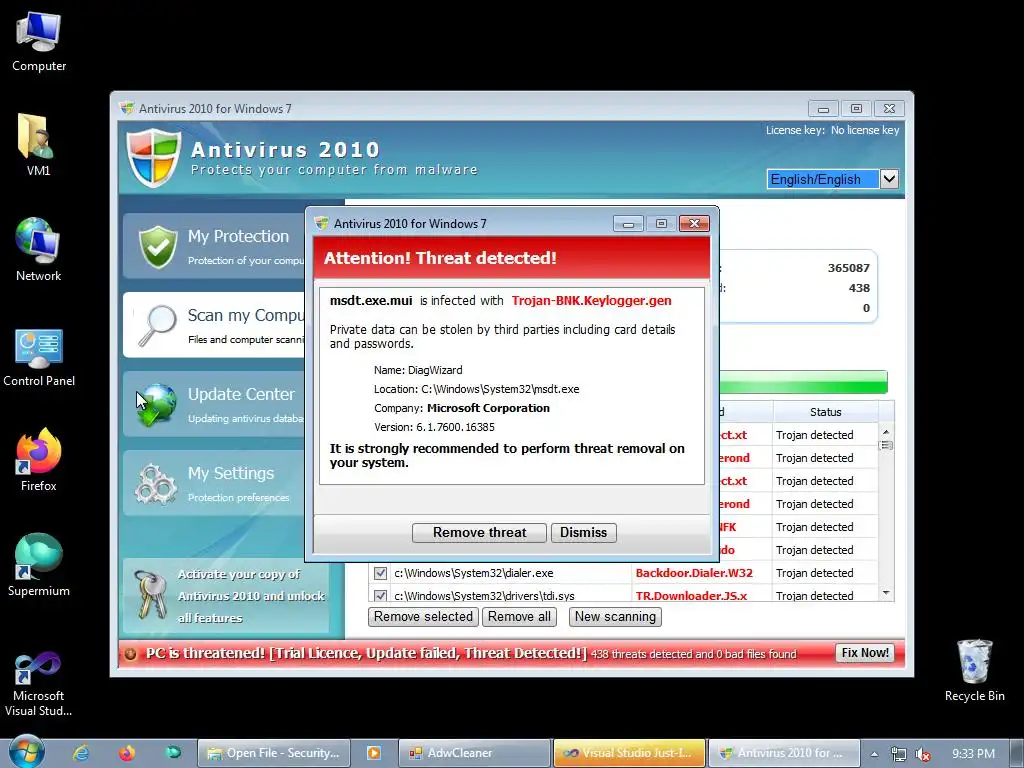The image size is (1024, 768).
Task: Click the Antivirus 2010 shield logo
Action: click(153, 157)
